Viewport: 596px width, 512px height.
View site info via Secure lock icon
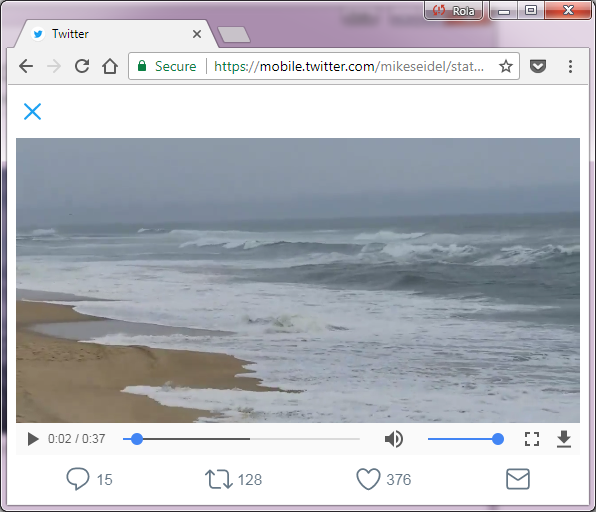pos(167,66)
